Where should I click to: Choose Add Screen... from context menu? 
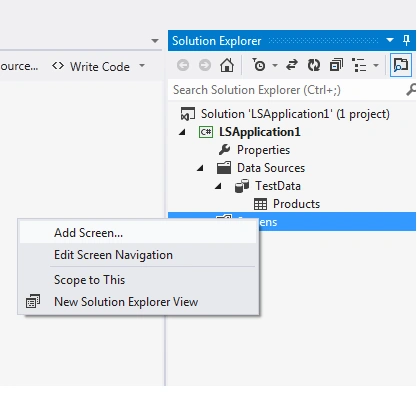(x=138, y=233)
